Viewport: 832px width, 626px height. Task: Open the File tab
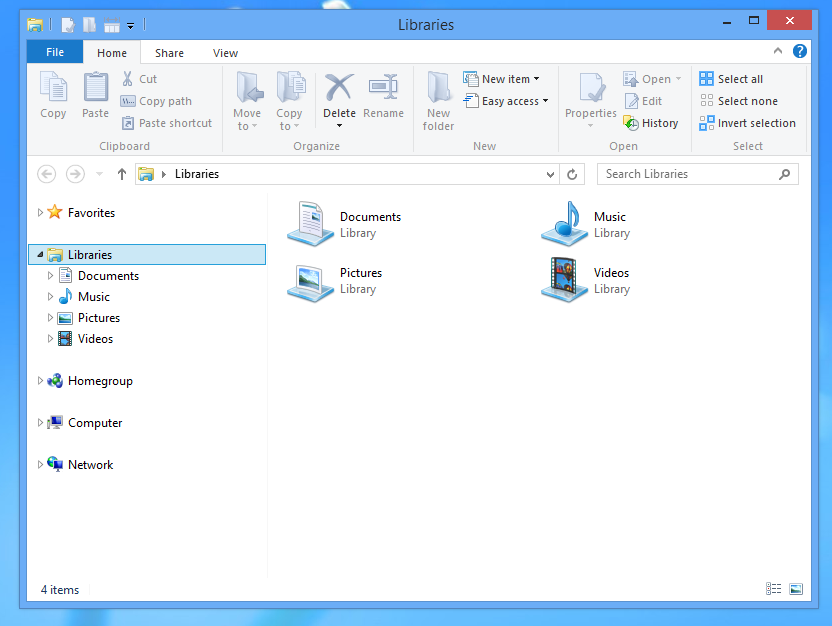55,52
